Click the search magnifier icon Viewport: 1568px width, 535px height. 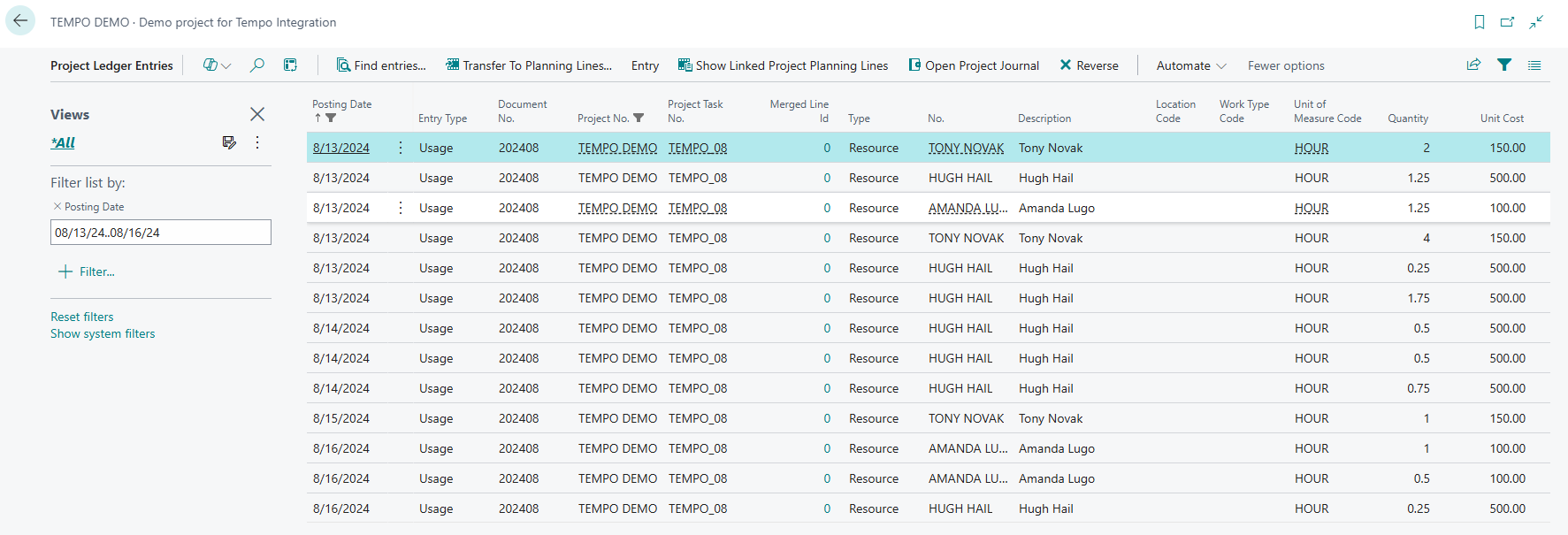pos(256,65)
